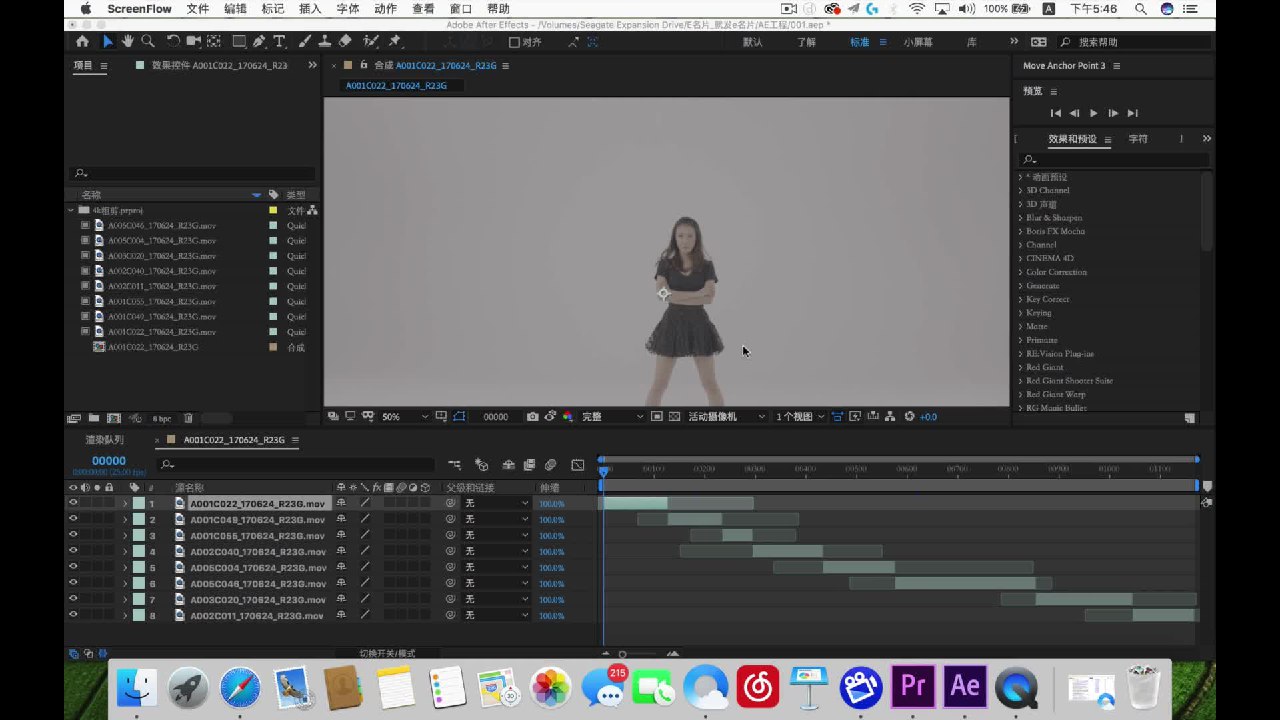Enable the 对齐 snapping checkbox

point(514,42)
